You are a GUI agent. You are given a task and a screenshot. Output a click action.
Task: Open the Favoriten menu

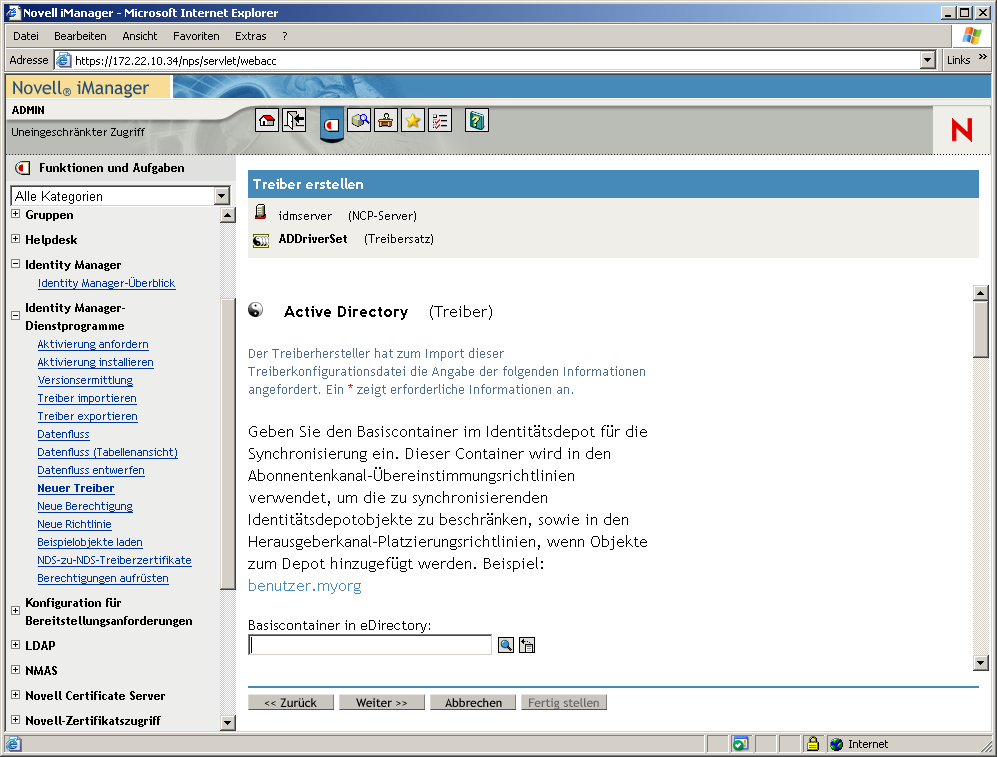[196, 35]
